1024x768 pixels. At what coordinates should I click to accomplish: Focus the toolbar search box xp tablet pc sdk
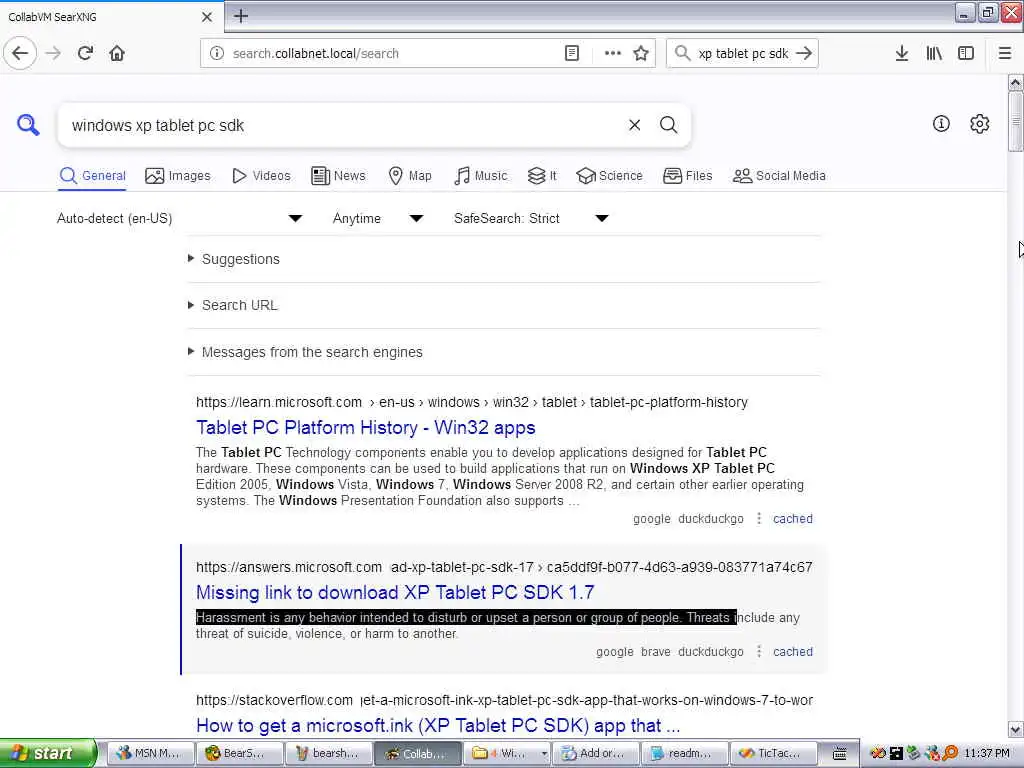pyautogui.click(x=743, y=54)
